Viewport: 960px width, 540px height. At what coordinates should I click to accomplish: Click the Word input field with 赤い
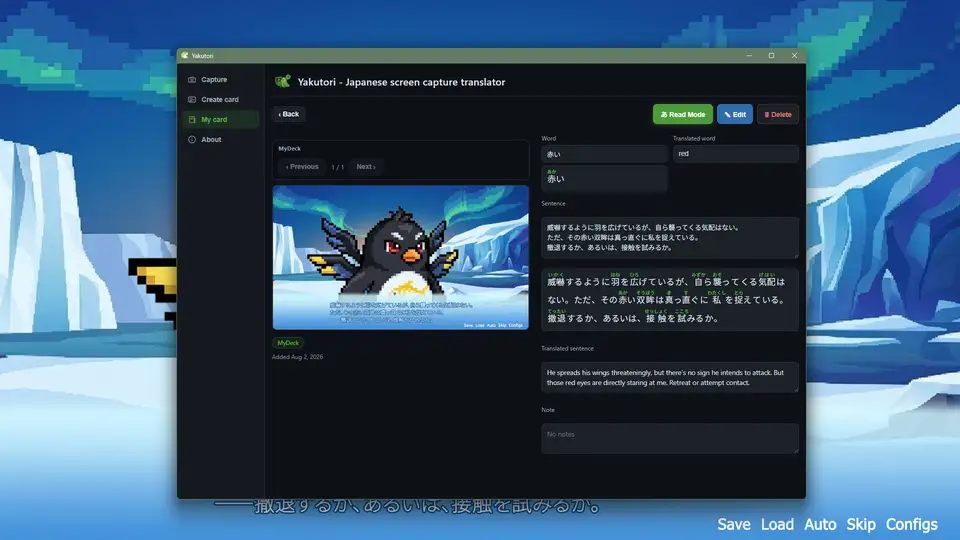pyautogui.click(x=604, y=154)
